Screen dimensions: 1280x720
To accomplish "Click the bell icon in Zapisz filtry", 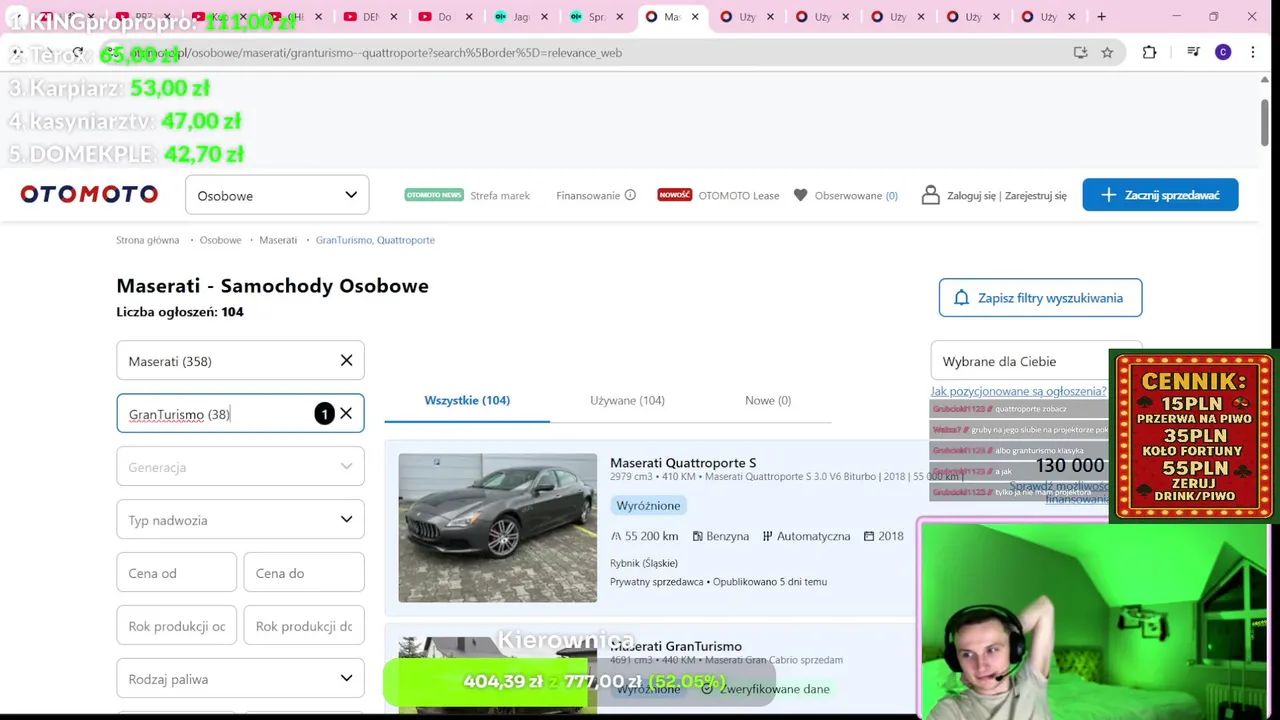I will tap(961, 297).
